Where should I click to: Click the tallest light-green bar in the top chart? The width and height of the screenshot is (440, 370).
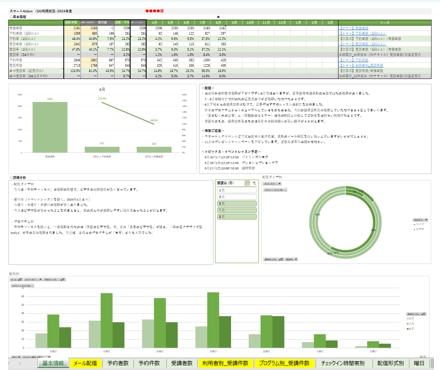[50, 127]
